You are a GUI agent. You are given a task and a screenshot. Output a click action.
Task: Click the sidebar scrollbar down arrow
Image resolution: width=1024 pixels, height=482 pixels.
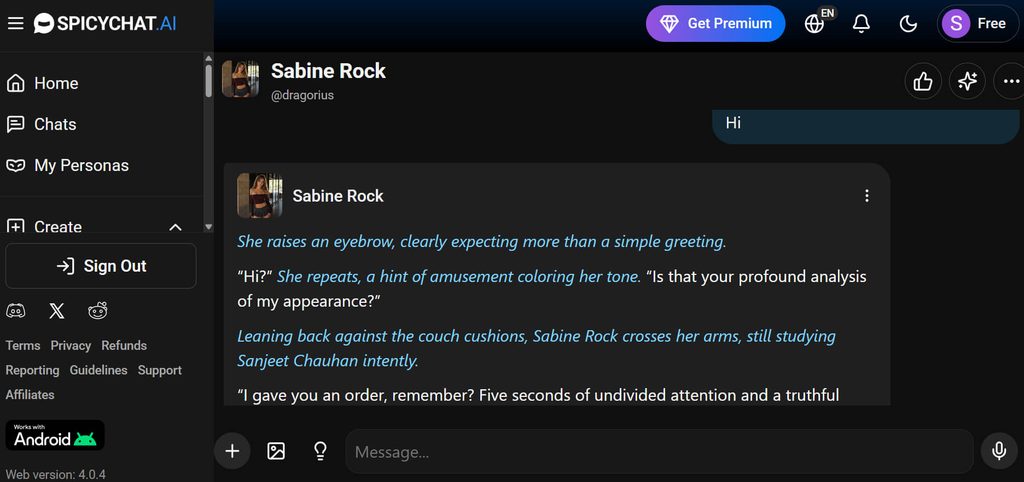(208, 227)
